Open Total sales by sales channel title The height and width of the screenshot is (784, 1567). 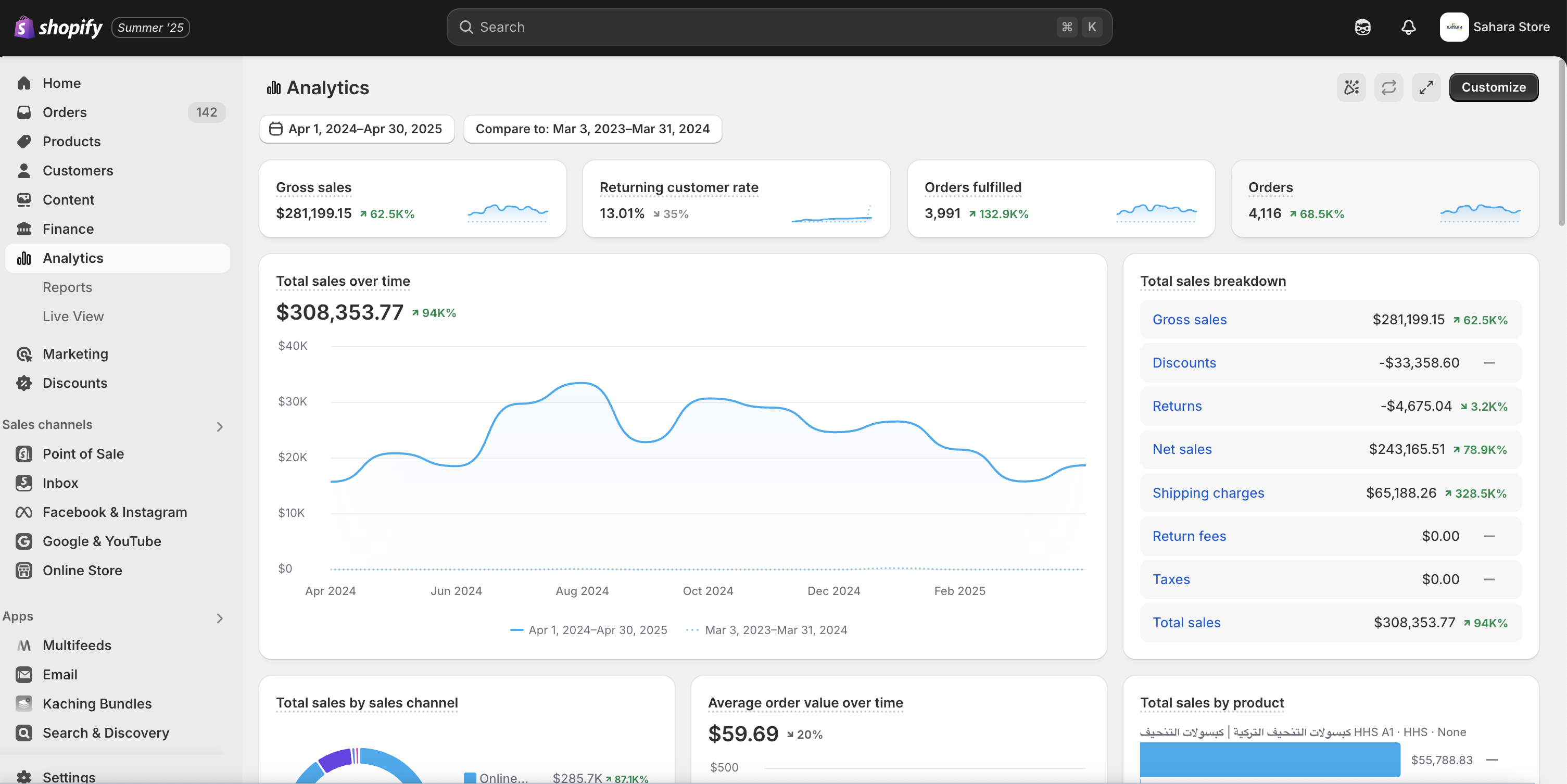[367, 703]
